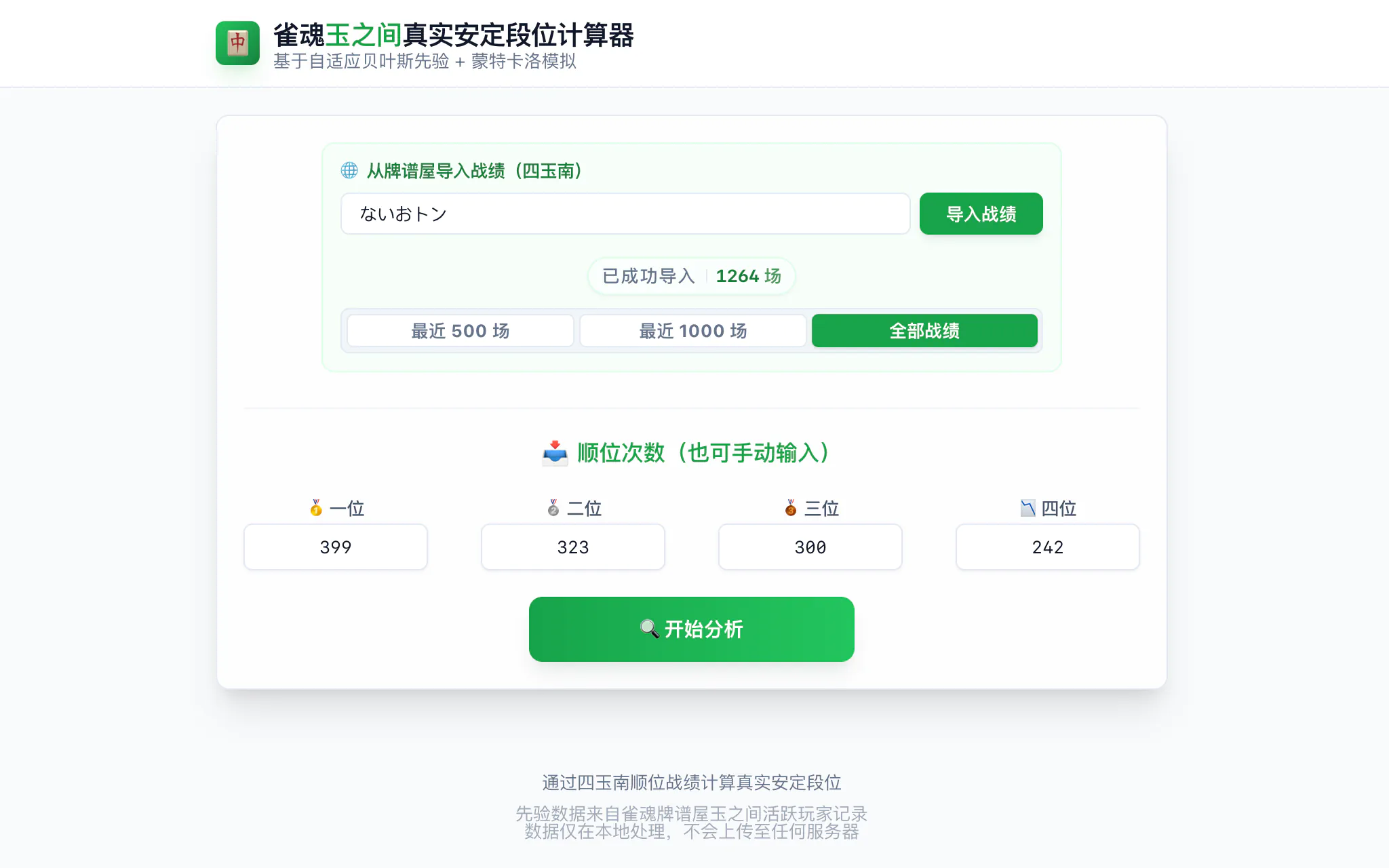Click the 一位 count field showing 399
This screenshot has width=1389, height=868.
click(336, 547)
